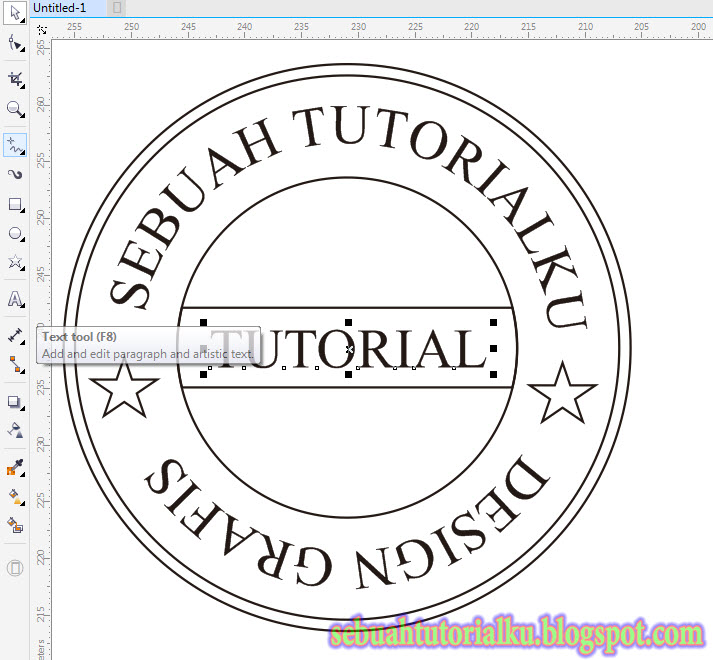The width and height of the screenshot is (713, 660).
Task: Select the Smart Fill tool
Action: [15, 525]
